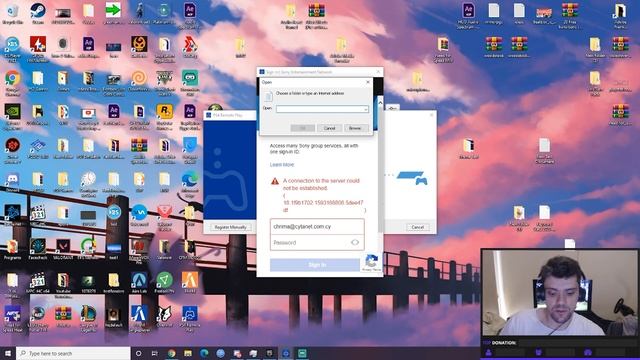
Task: Select the Overwolf wolf desktop icon
Action: [x=164, y=317]
